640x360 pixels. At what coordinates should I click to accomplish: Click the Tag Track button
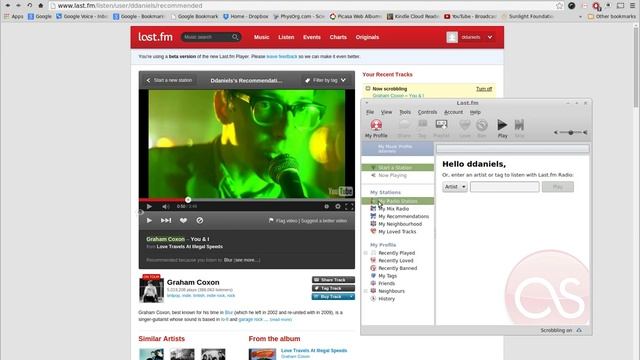click(333, 288)
